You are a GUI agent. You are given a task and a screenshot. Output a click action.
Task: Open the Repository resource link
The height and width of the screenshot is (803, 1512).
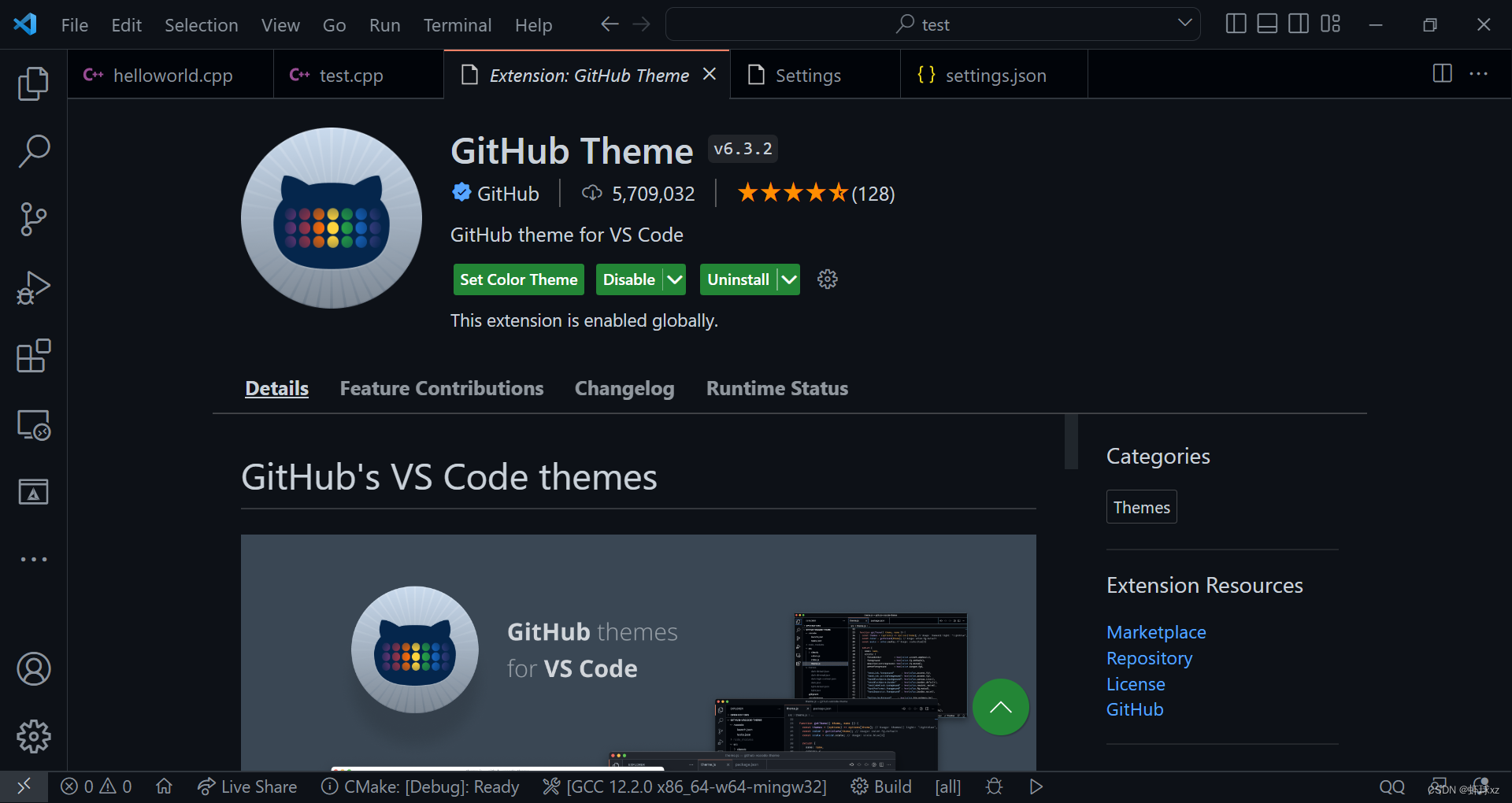[x=1149, y=658]
